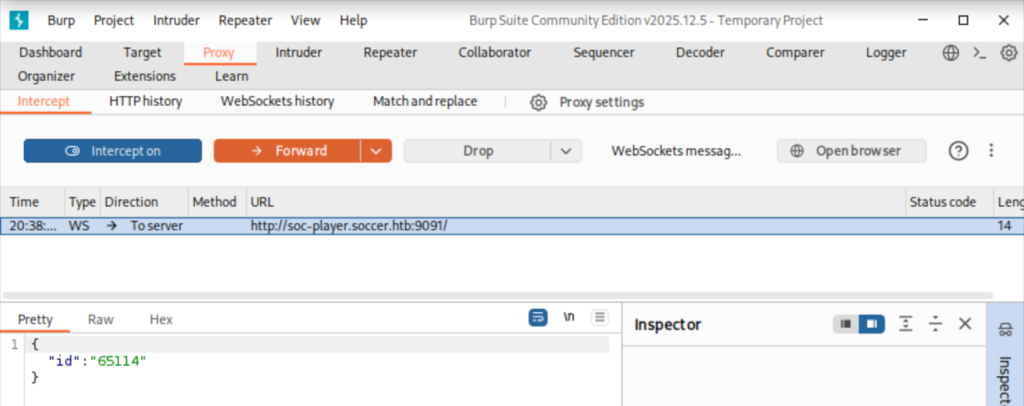This screenshot has height=406, width=1024.
Task: Expand the Drop button dropdown arrow
Action: pos(566,151)
